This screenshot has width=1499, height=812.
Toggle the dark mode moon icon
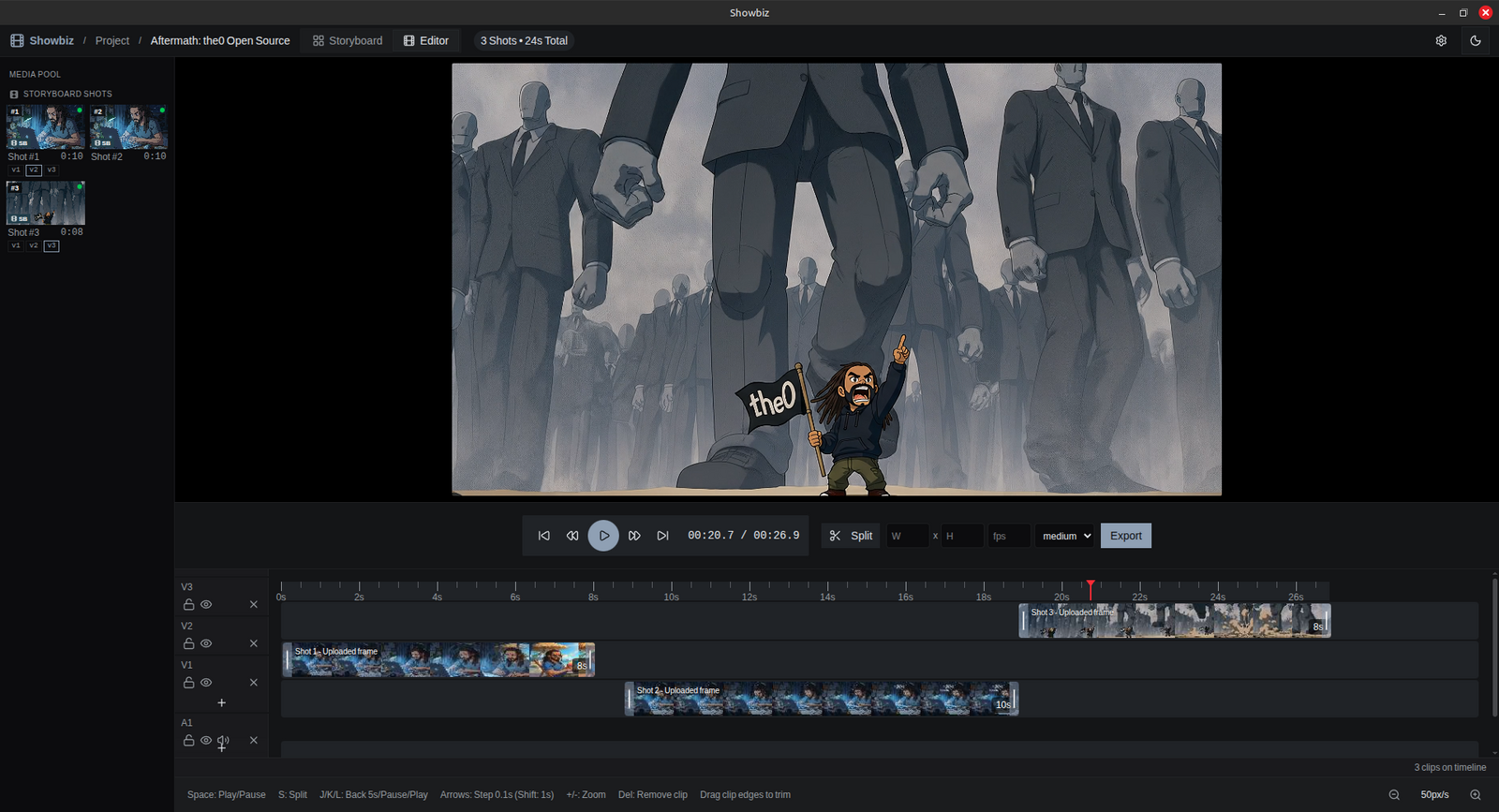pos(1476,40)
